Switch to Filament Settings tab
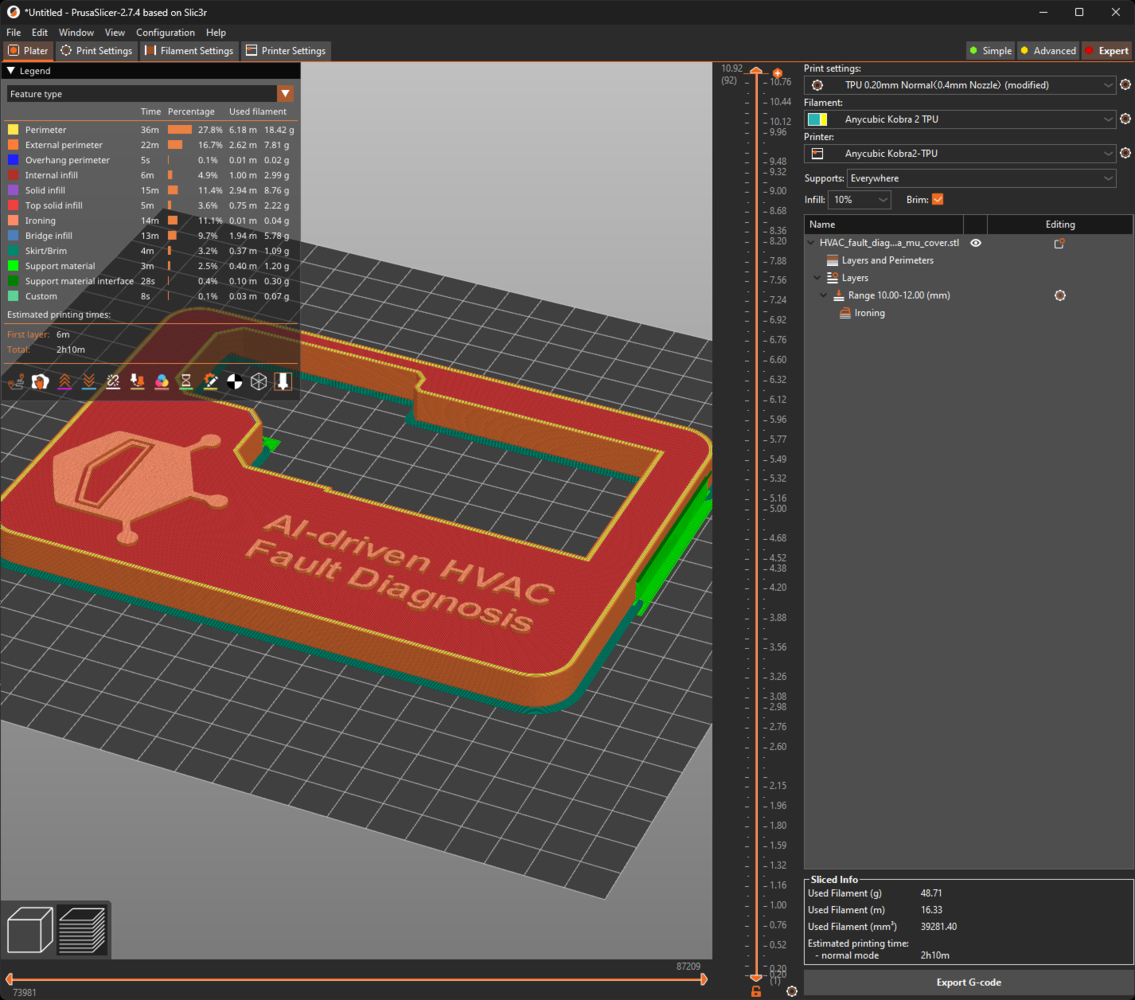1135x1000 pixels. pos(188,51)
